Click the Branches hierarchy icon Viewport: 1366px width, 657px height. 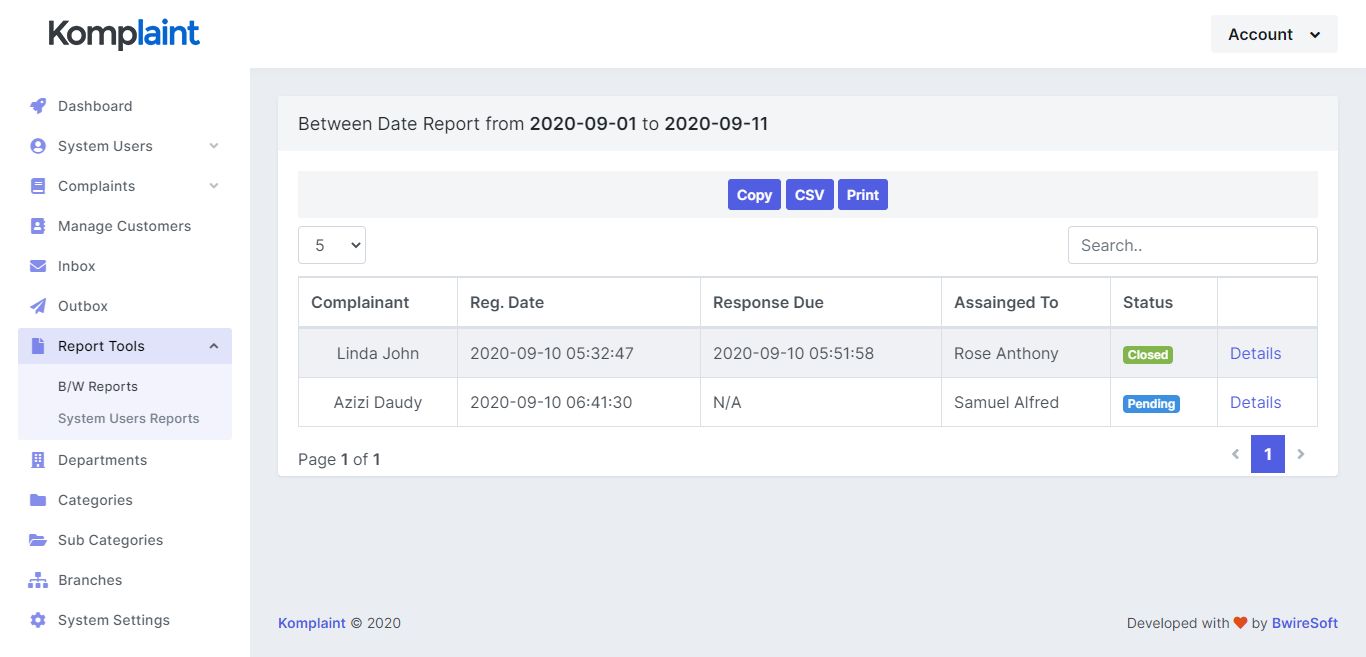click(x=38, y=580)
